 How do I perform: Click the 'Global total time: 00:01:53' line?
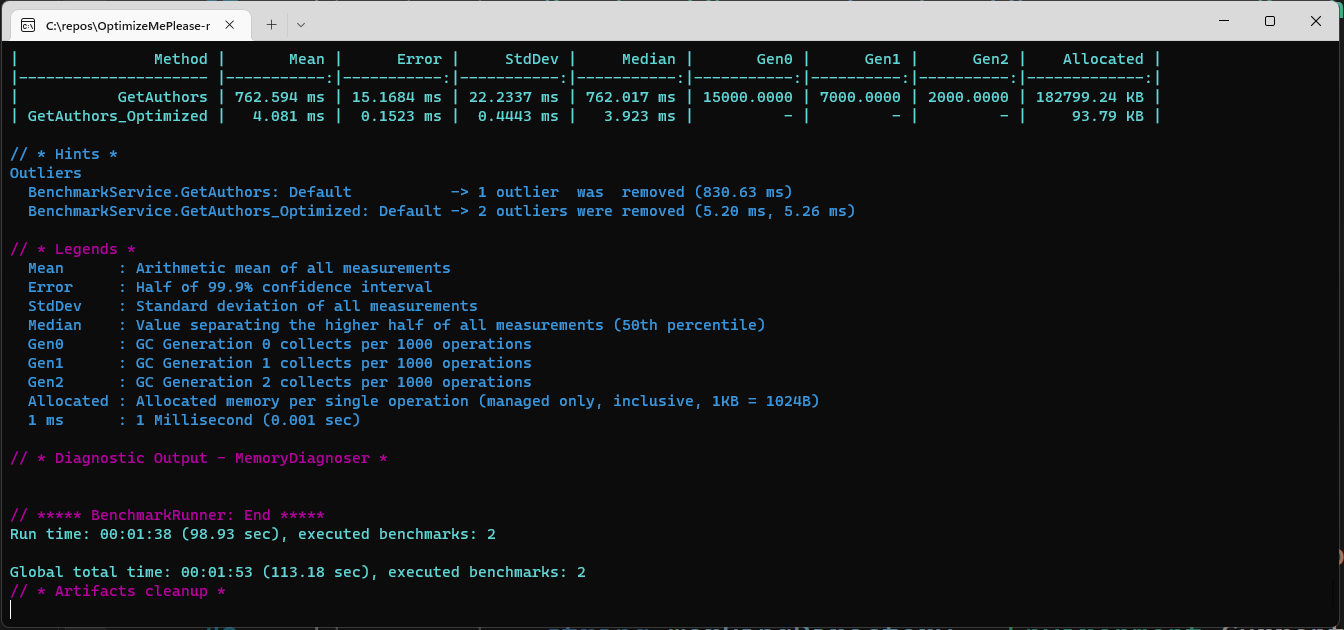298,572
